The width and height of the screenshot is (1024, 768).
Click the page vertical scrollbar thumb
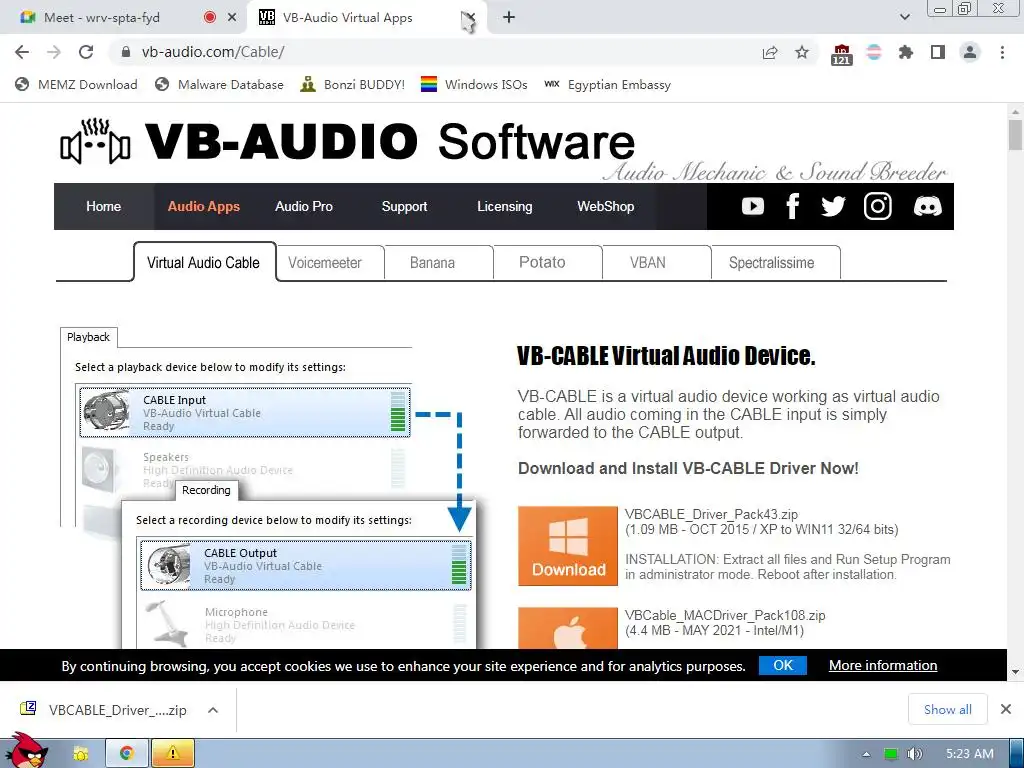point(1015,135)
